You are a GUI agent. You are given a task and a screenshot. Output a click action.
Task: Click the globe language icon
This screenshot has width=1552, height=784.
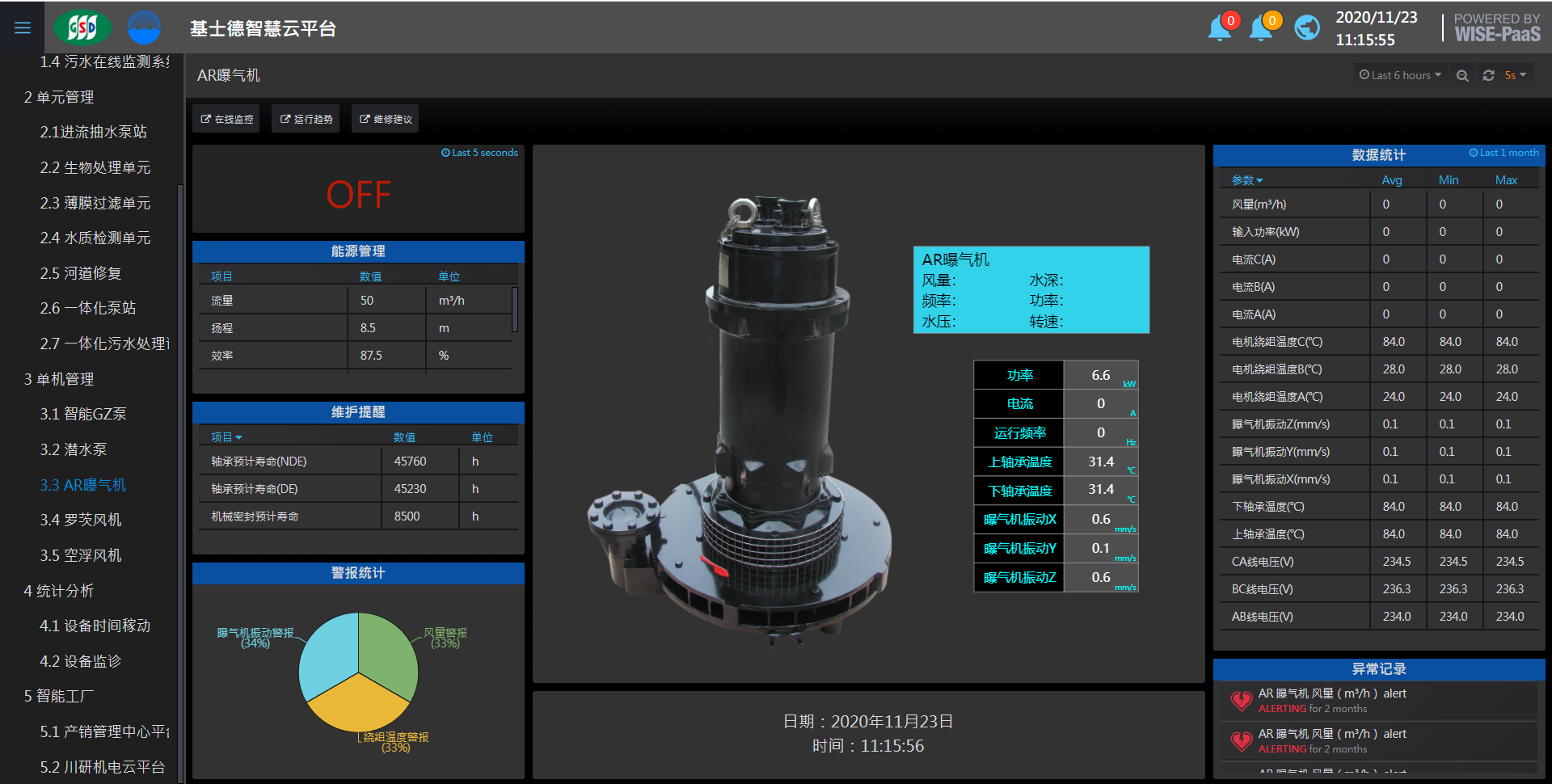[1306, 28]
